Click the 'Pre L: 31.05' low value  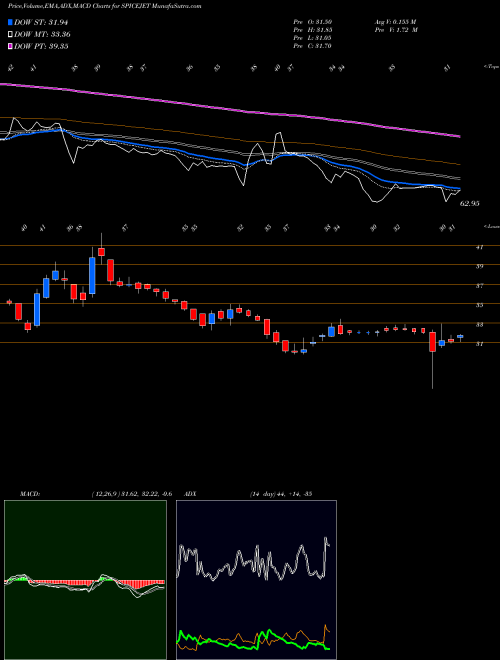point(313,38)
